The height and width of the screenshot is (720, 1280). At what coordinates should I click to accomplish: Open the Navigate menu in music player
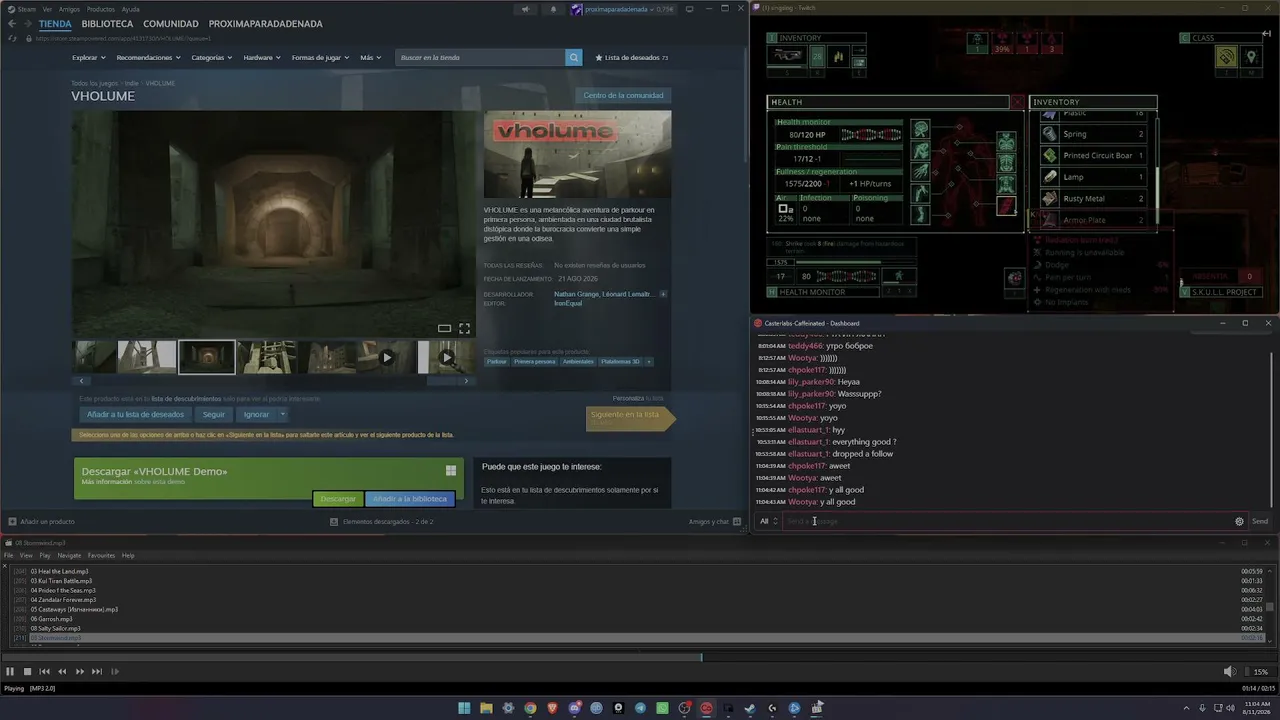pos(69,556)
